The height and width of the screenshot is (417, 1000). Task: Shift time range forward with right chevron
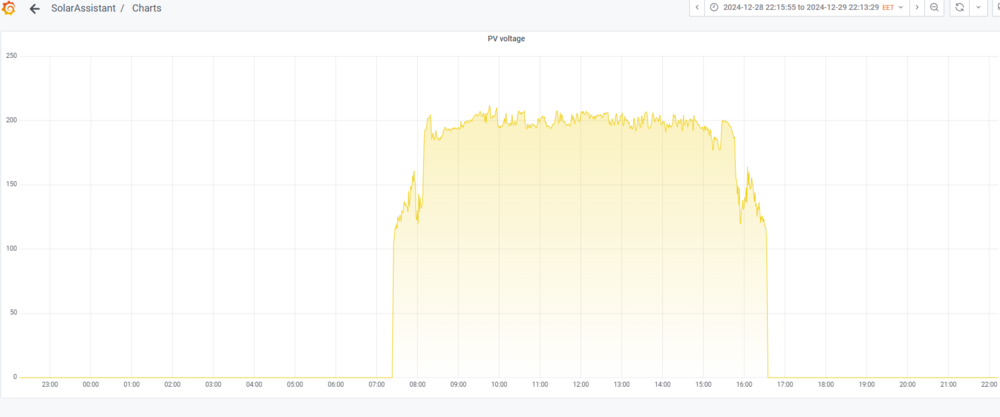click(x=917, y=8)
